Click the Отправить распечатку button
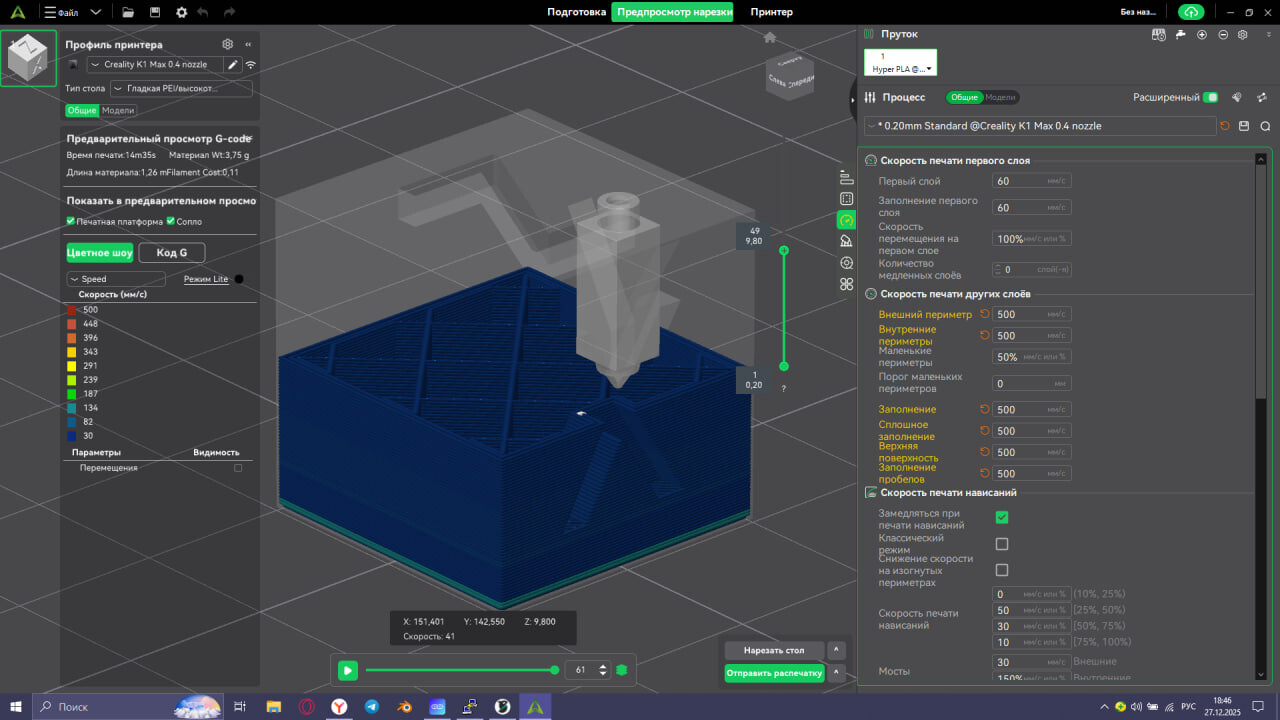The height and width of the screenshot is (720, 1280). pos(774,673)
